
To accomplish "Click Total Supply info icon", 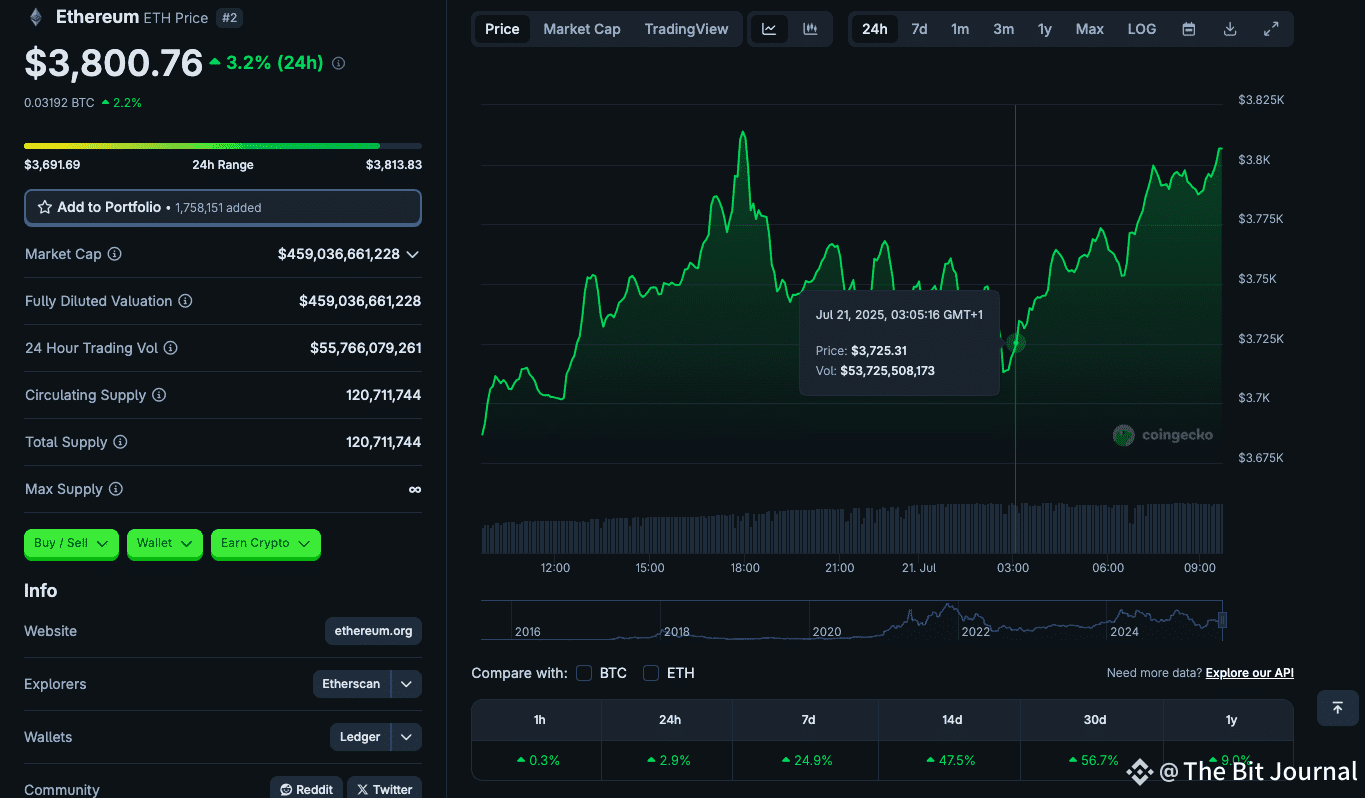I will [120, 442].
